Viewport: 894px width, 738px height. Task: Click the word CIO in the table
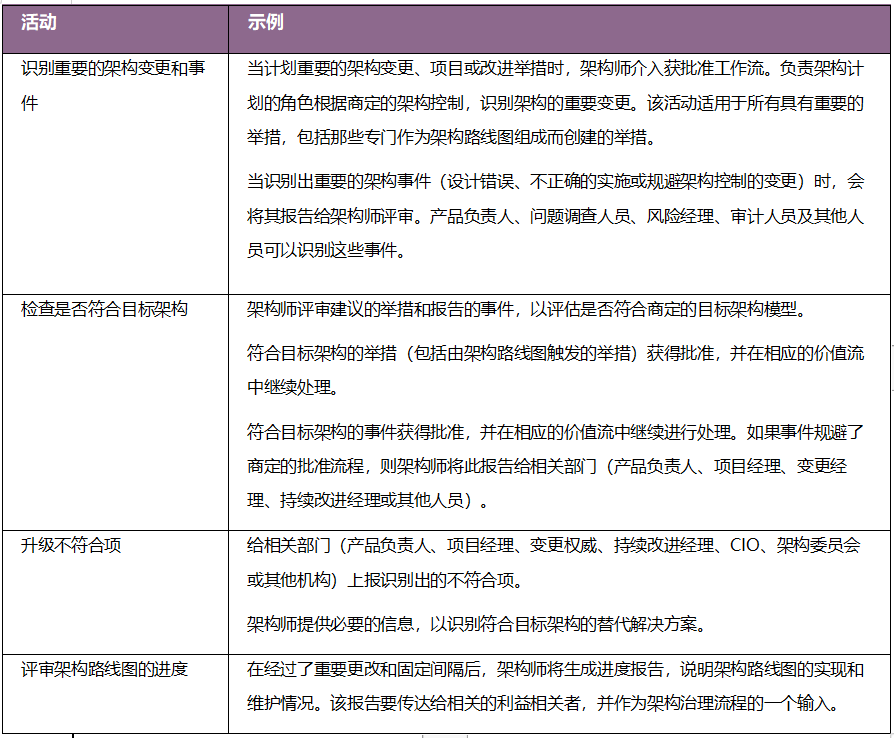745,546
